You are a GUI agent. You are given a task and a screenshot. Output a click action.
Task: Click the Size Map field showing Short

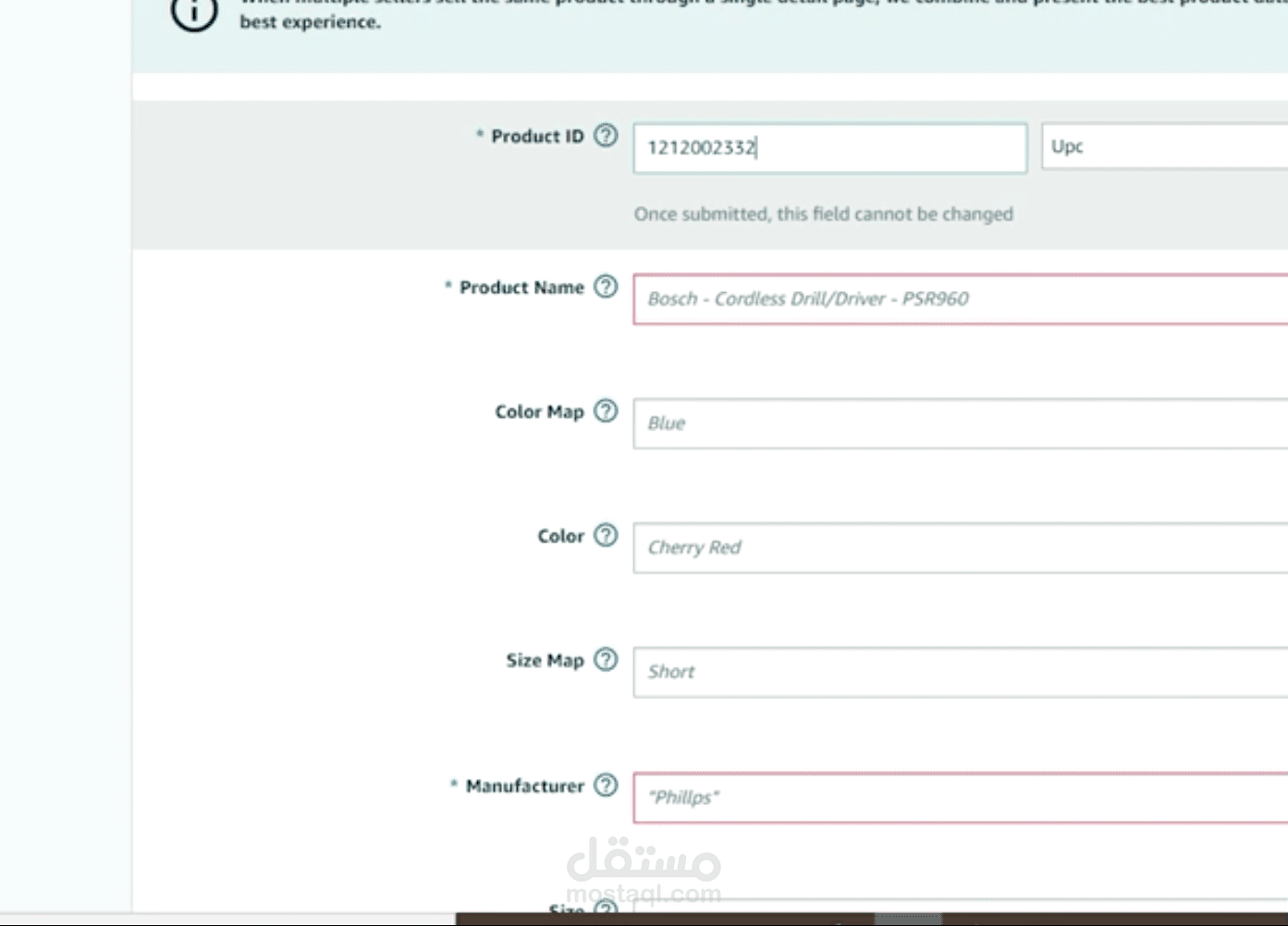961,672
